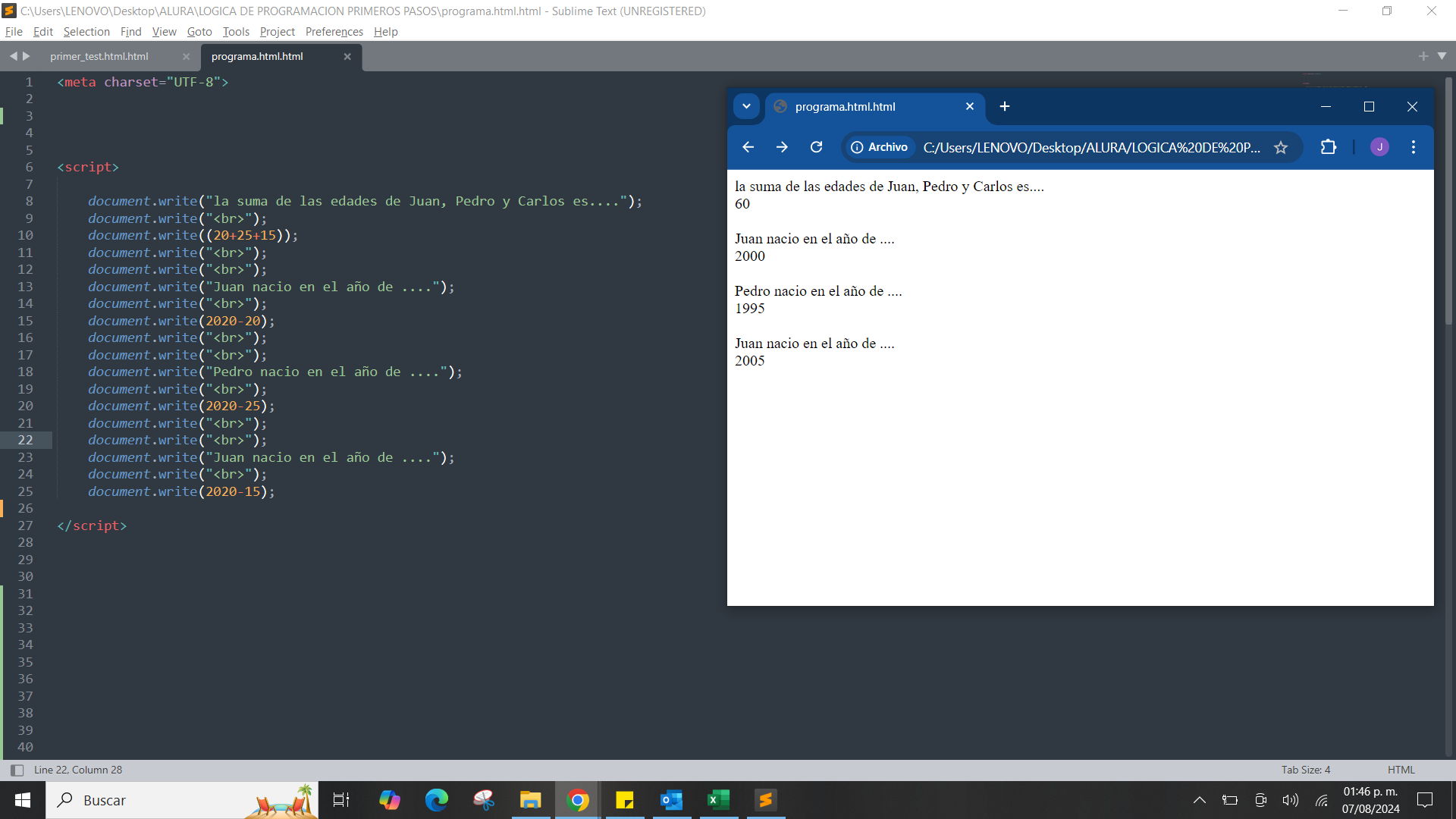Open the Help menu
Viewport: 1456px width, 819px height.
[385, 32]
